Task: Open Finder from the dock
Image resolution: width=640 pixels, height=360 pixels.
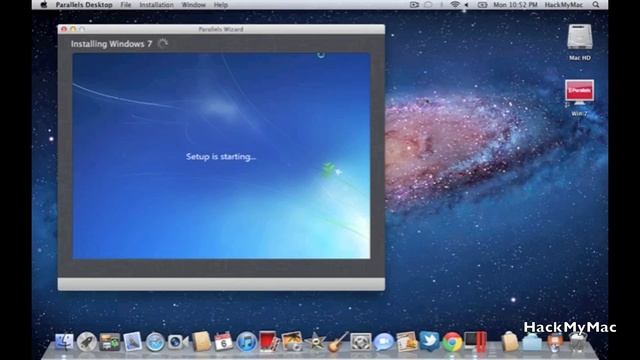Action: tap(64, 342)
